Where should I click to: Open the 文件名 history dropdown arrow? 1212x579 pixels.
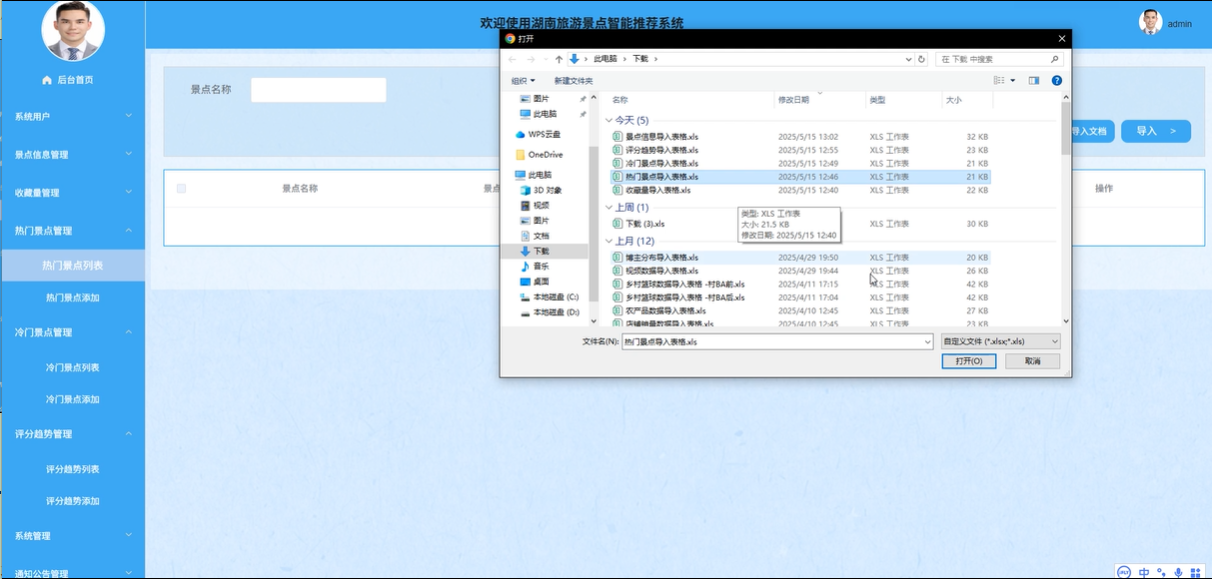point(928,341)
